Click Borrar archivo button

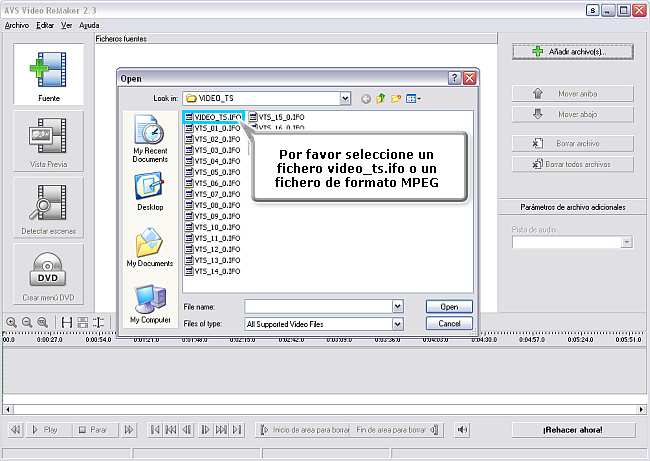coord(573,143)
